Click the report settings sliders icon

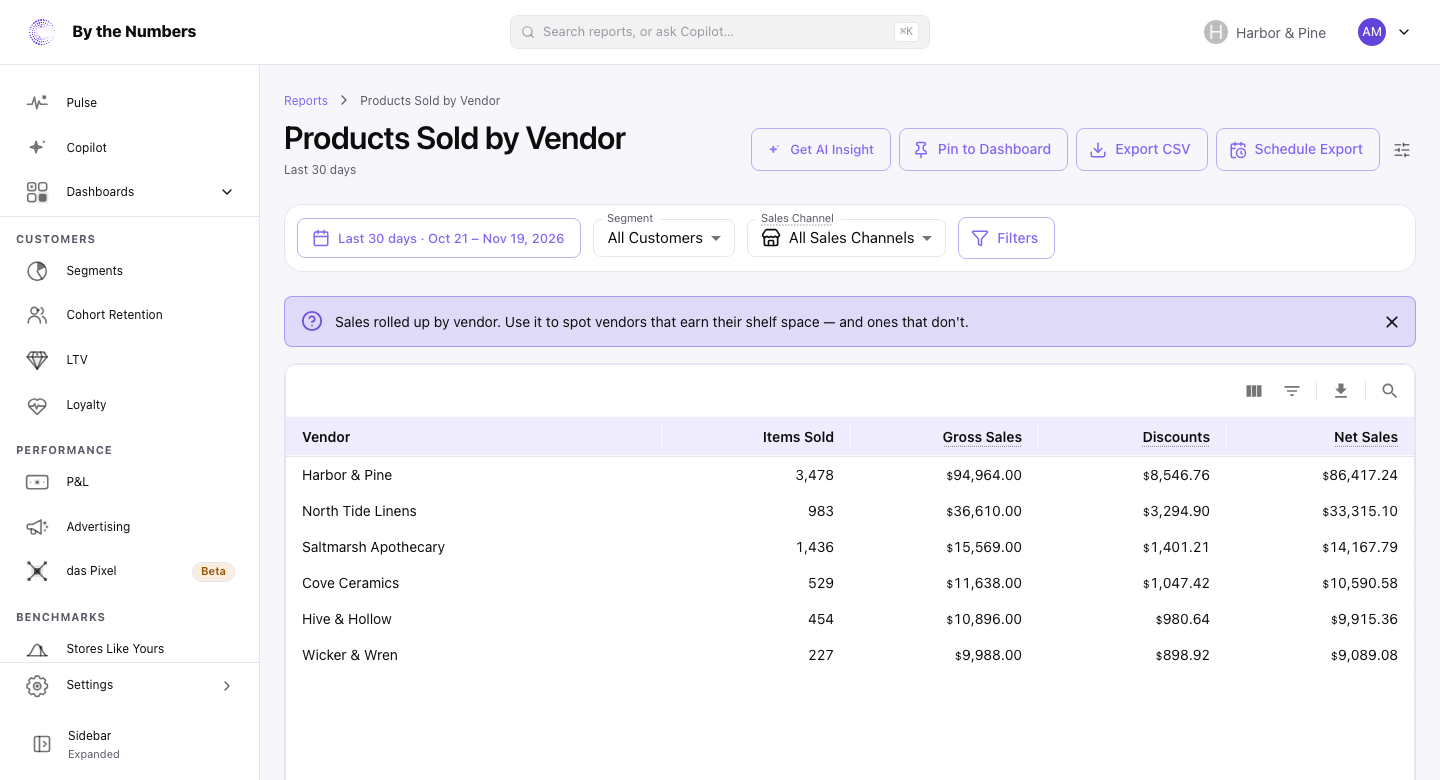click(x=1402, y=150)
